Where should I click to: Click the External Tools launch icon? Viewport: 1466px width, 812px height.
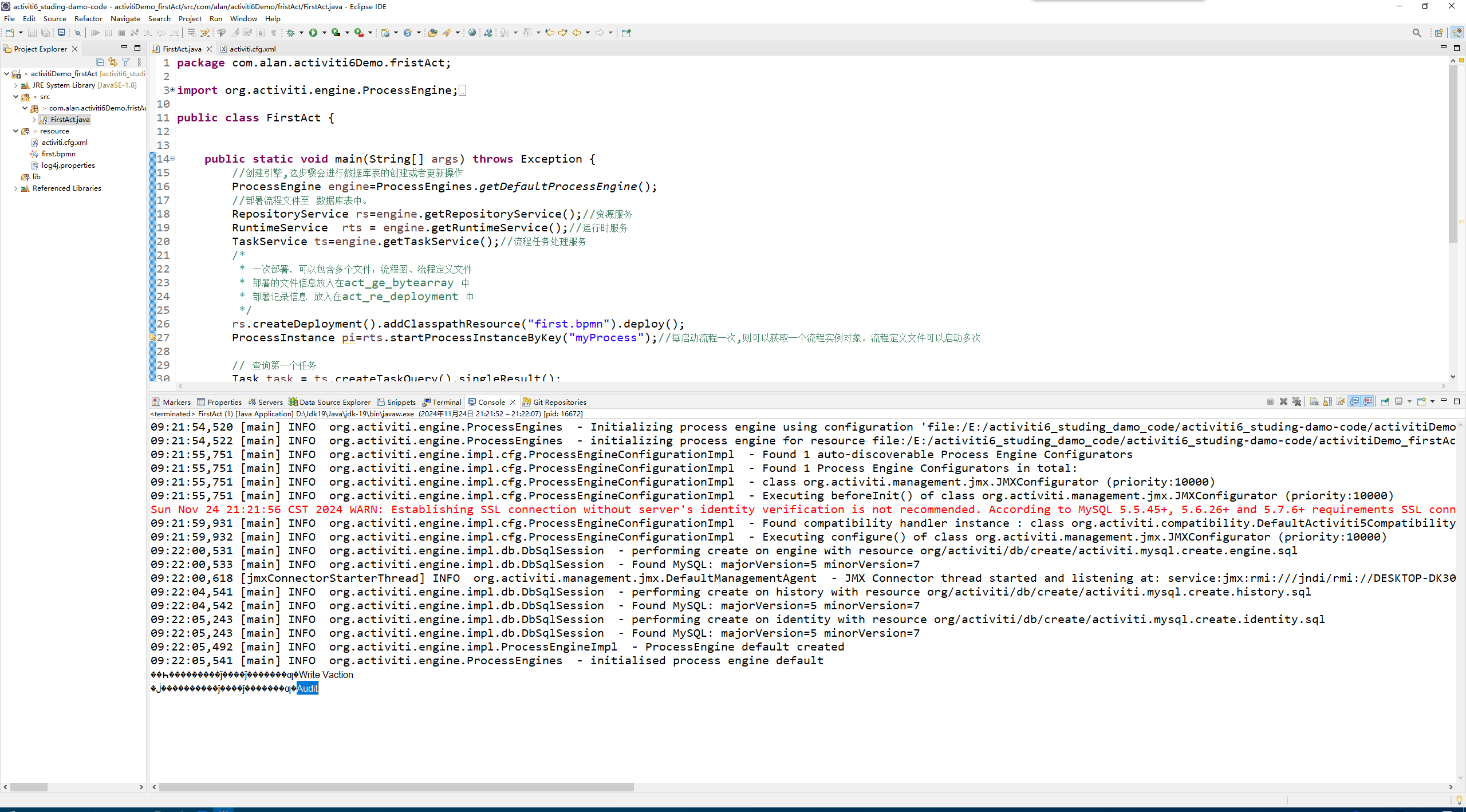[359, 33]
